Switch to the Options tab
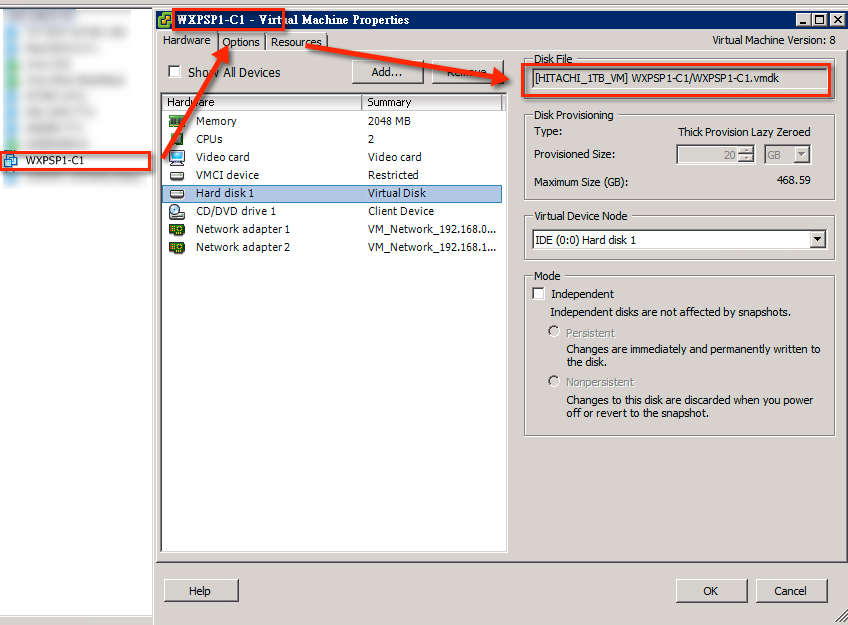Screen dimensions: 848x625 click(241, 42)
